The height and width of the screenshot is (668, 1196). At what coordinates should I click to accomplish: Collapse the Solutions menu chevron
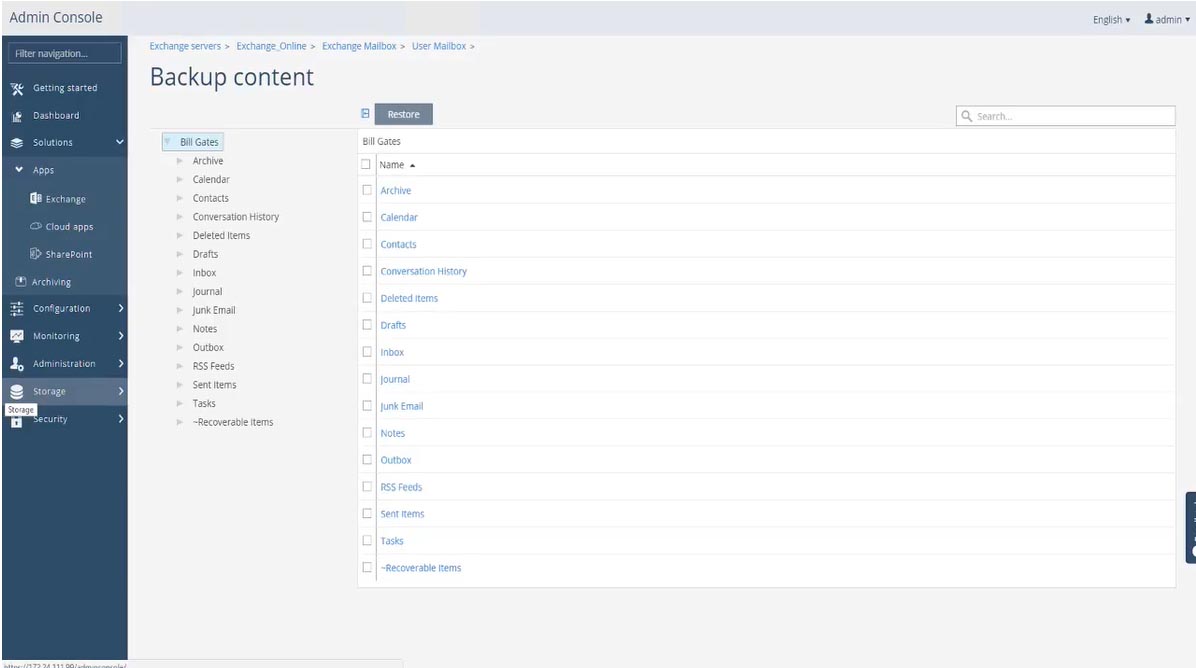point(120,142)
